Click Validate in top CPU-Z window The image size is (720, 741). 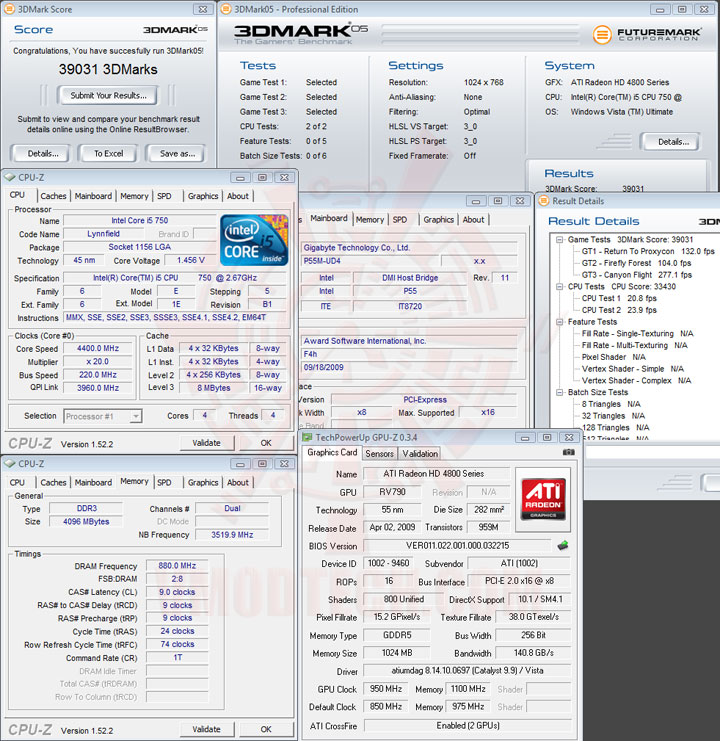(206, 443)
